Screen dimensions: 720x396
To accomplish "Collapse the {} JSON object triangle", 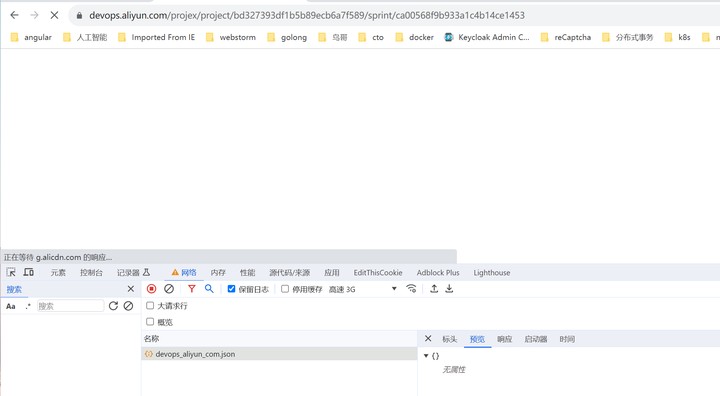I will (x=426, y=356).
